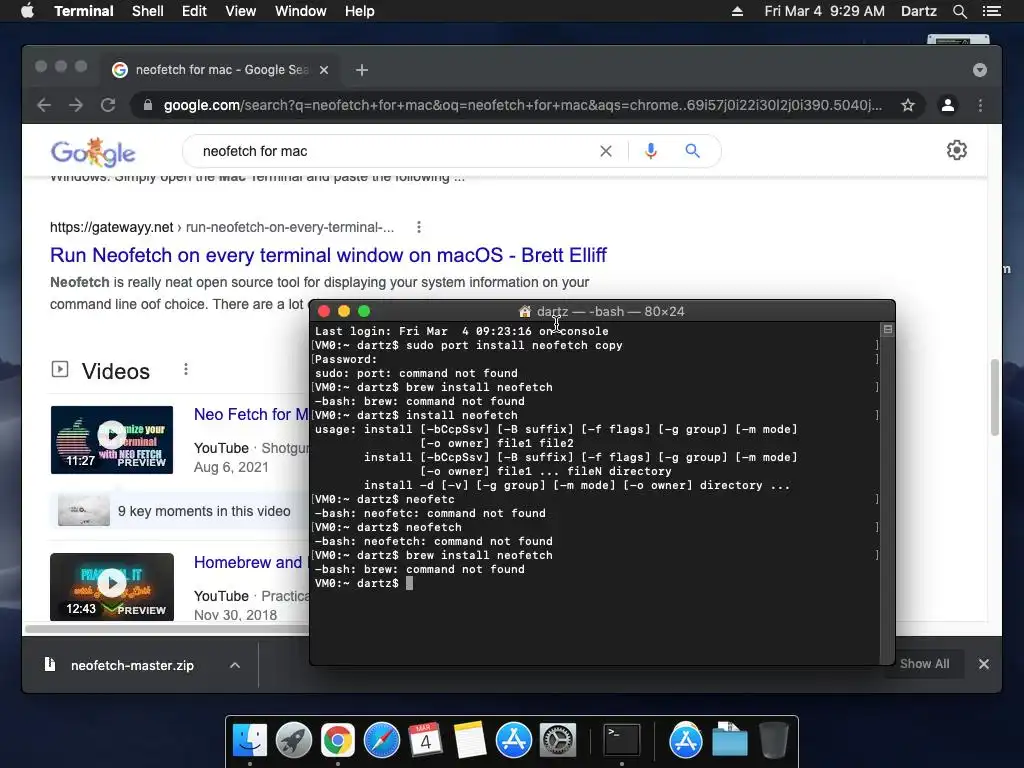Click Terminal window title with home icon
This screenshot has width=1024, height=768.
pyautogui.click(x=601, y=312)
